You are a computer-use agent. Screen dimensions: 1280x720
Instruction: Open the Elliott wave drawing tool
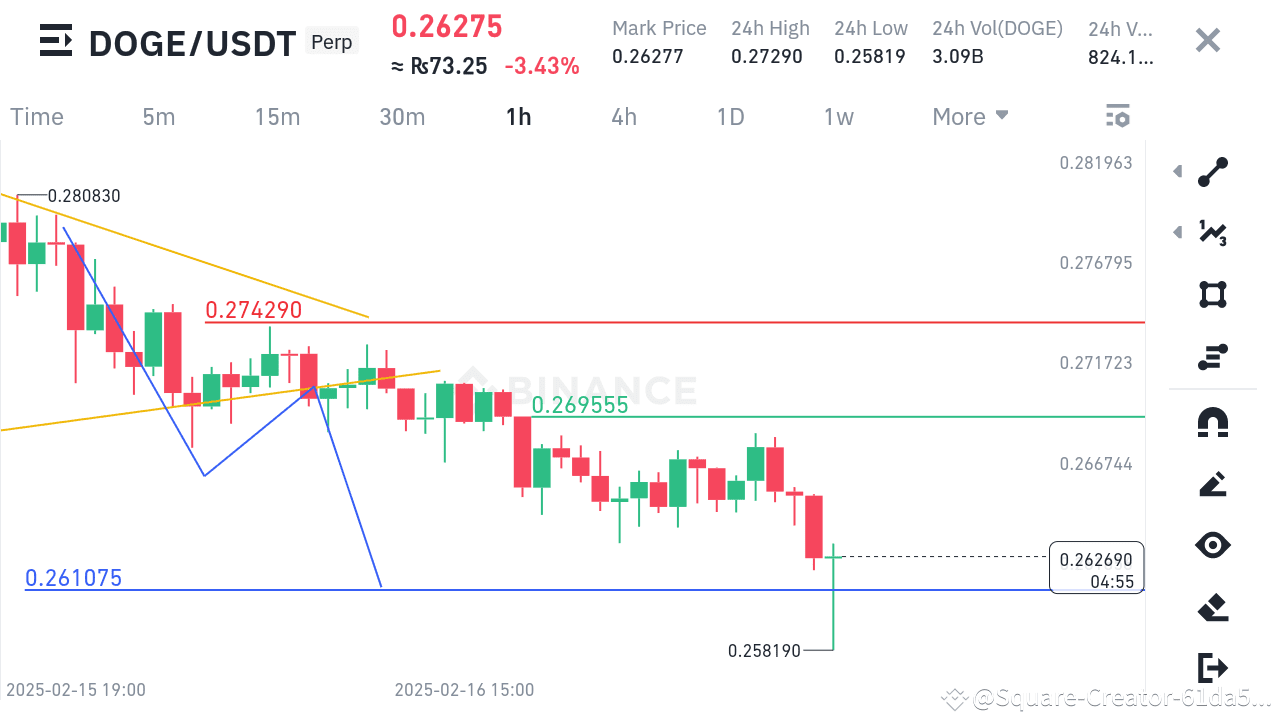(1213, 232)
